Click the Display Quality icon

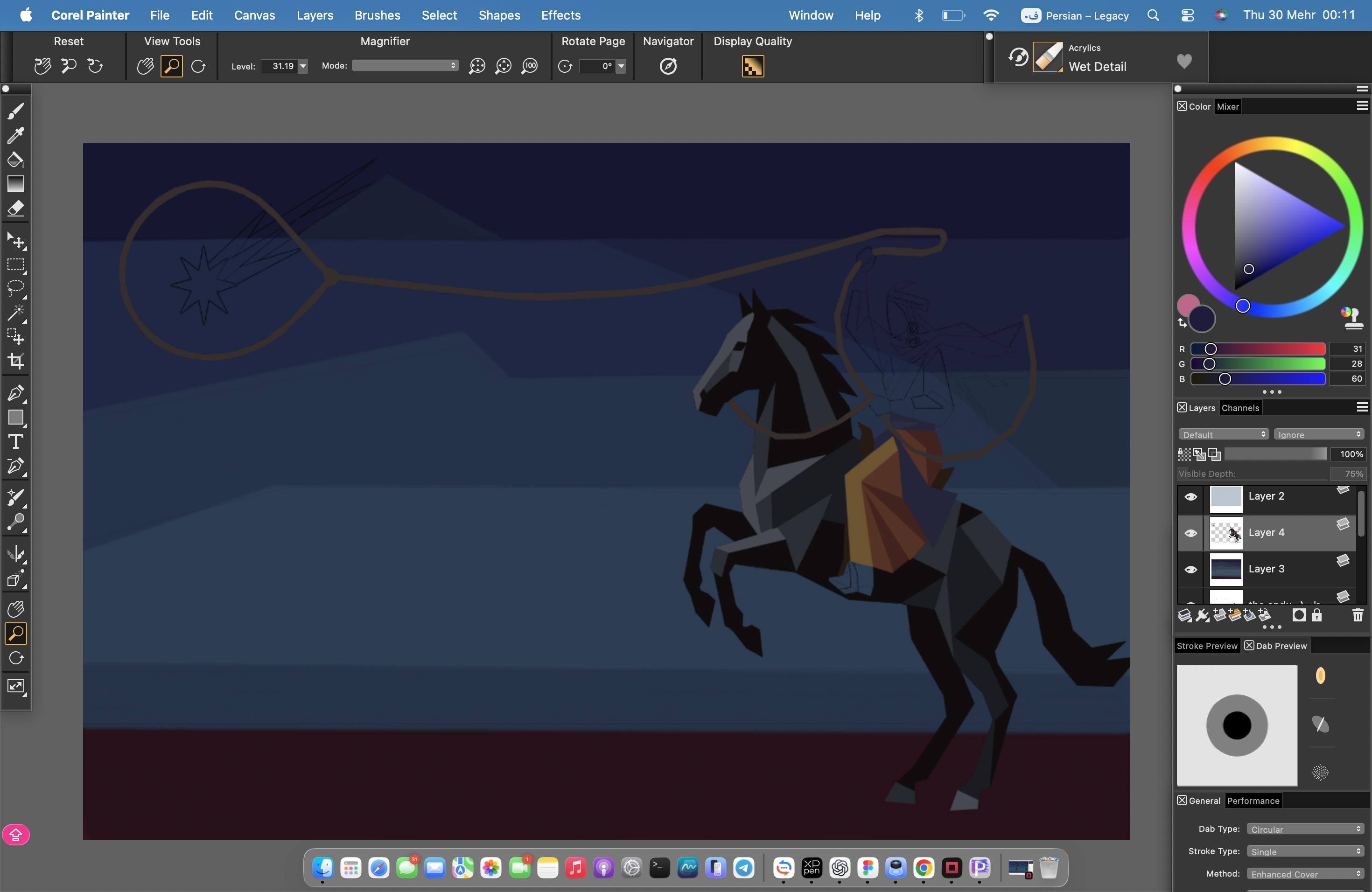752,66
